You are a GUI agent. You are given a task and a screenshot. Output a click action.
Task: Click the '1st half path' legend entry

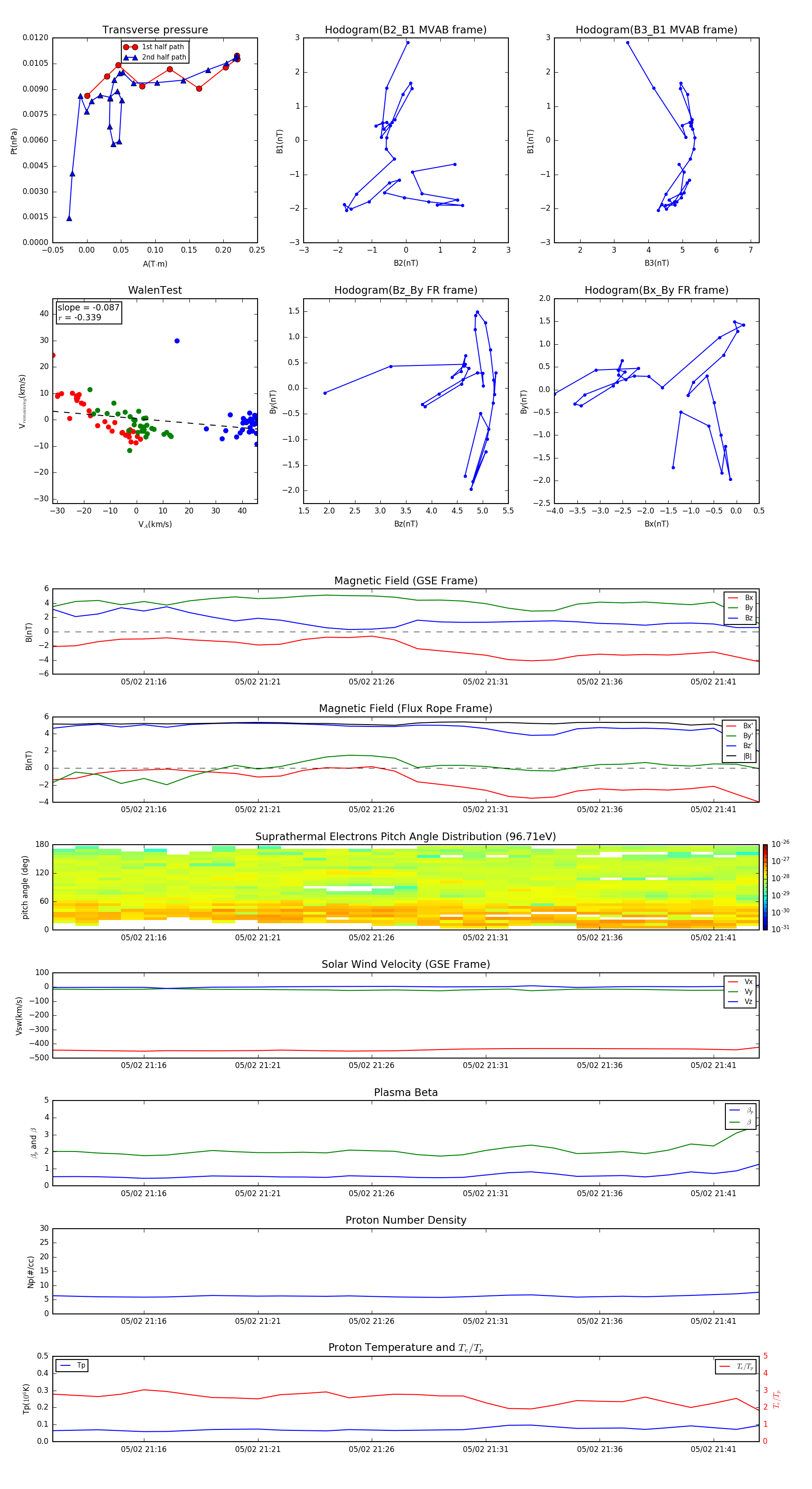154,47
